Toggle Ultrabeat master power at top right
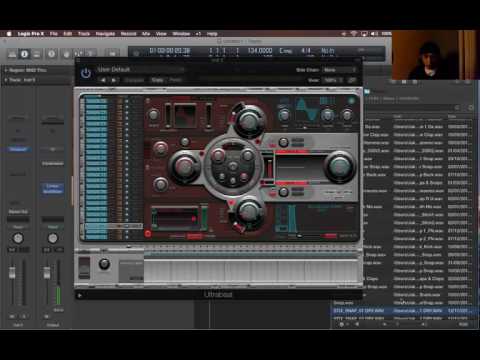480x360 pixels. click(x=351, y=100)
